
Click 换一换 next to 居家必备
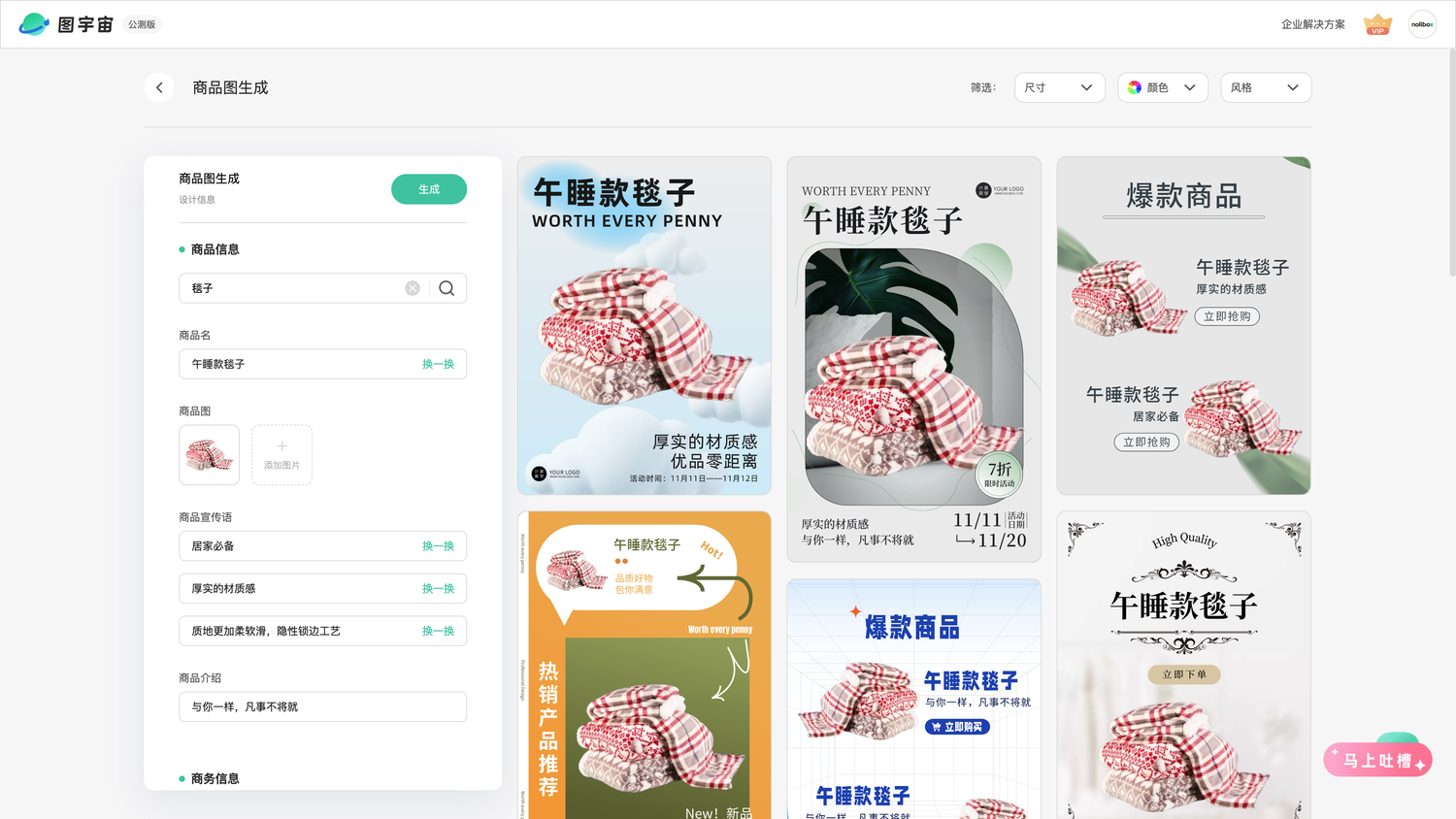(x=438, y=546)
